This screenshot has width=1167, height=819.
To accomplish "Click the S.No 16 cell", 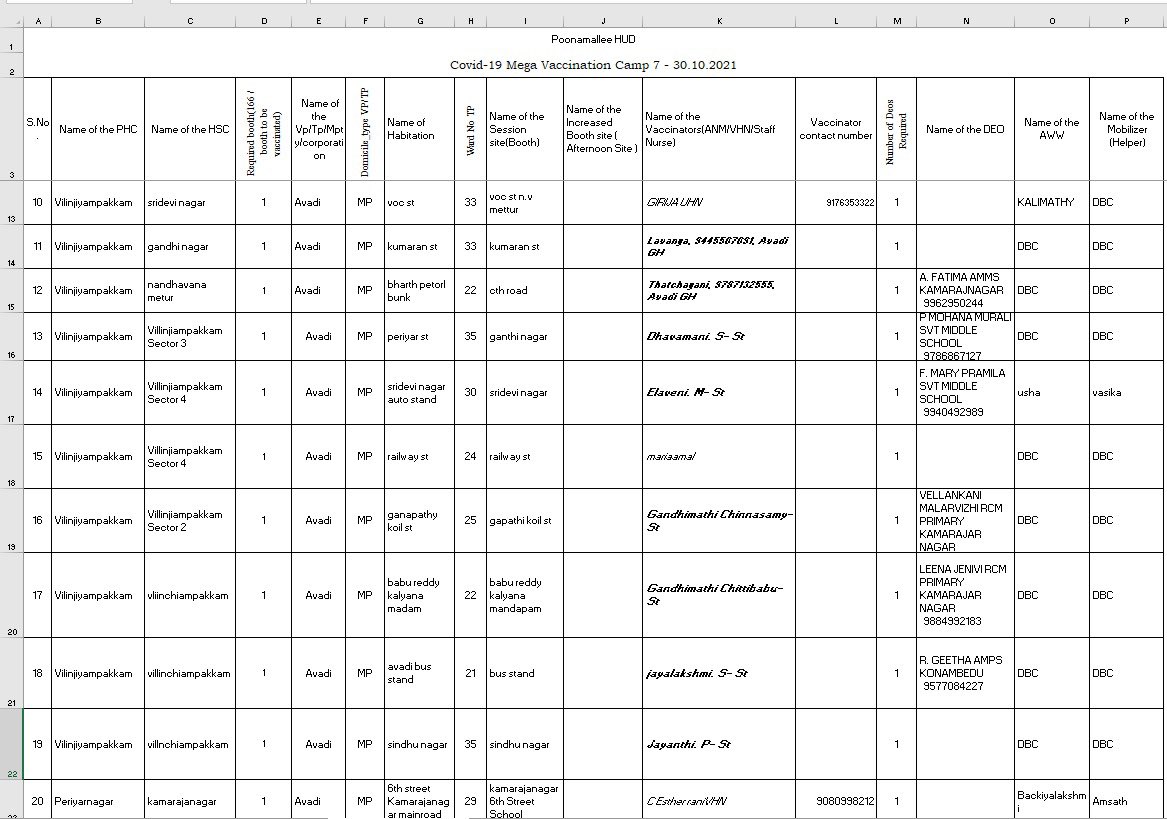I will [x=38, y=520].
